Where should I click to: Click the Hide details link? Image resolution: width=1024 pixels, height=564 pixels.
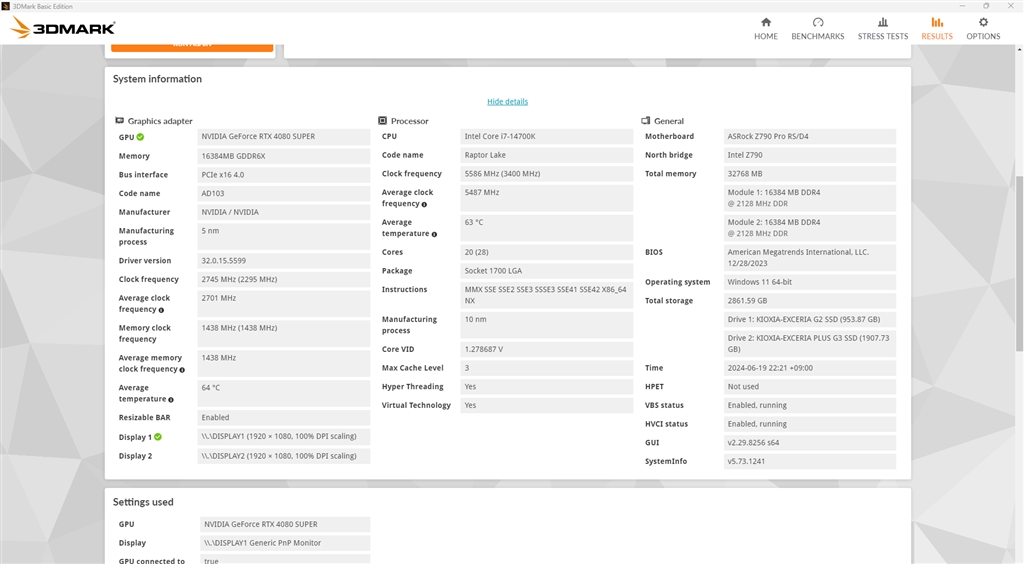point(507,102)
